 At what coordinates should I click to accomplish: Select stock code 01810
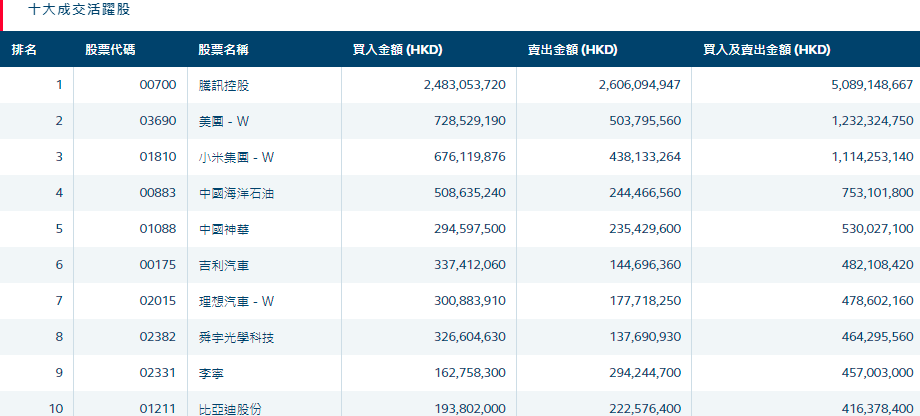(158, 157)
